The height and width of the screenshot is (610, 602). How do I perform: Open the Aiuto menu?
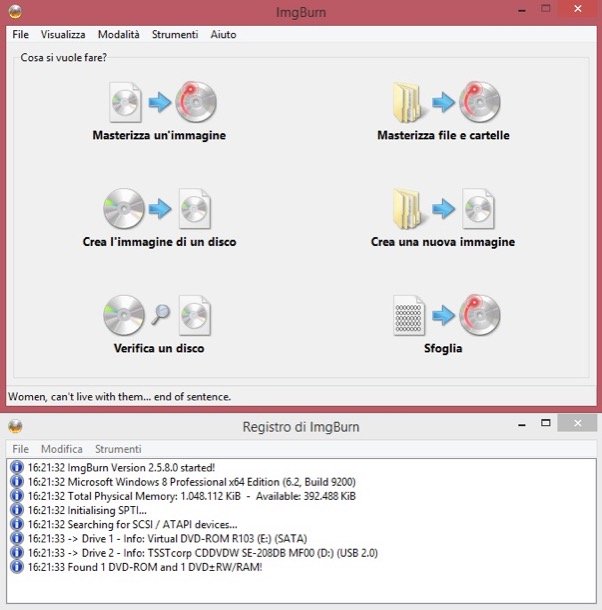[x=223, y=35]
